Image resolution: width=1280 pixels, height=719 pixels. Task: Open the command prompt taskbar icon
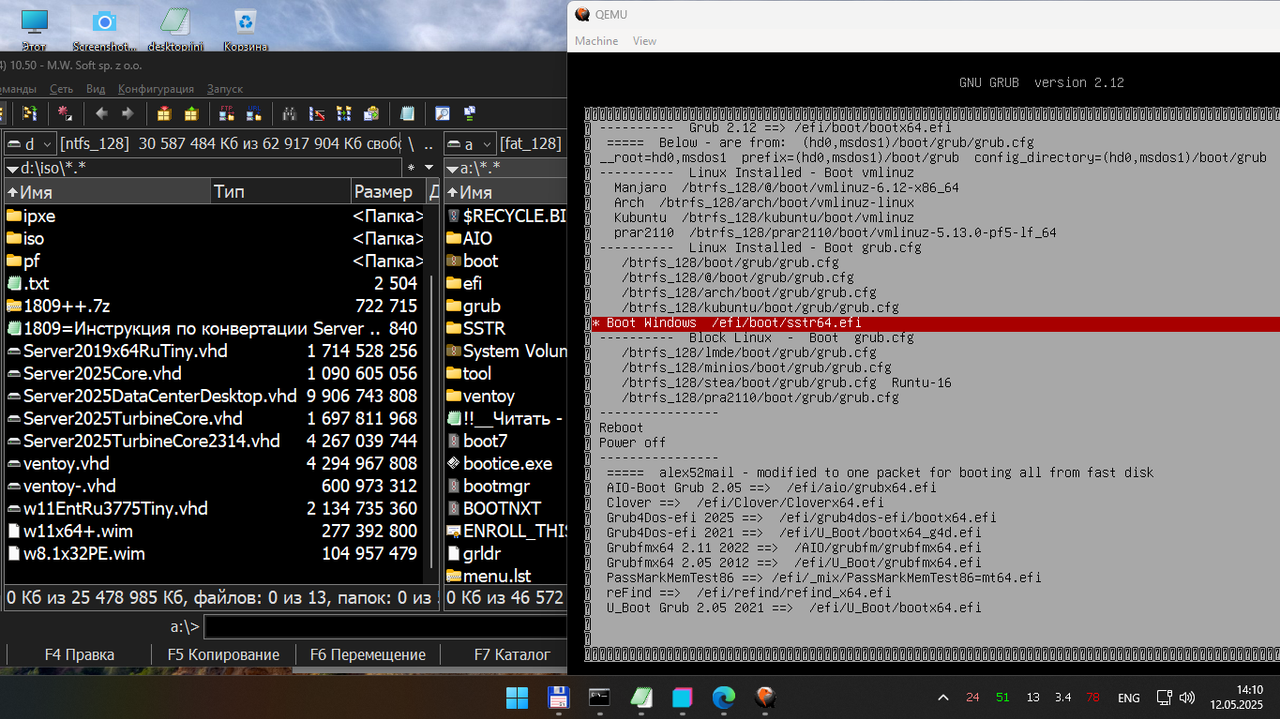[x=600, y=697]
